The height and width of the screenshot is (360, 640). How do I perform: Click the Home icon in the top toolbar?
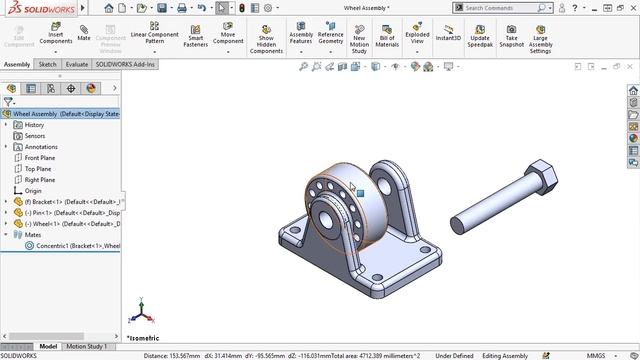point(109,8)
